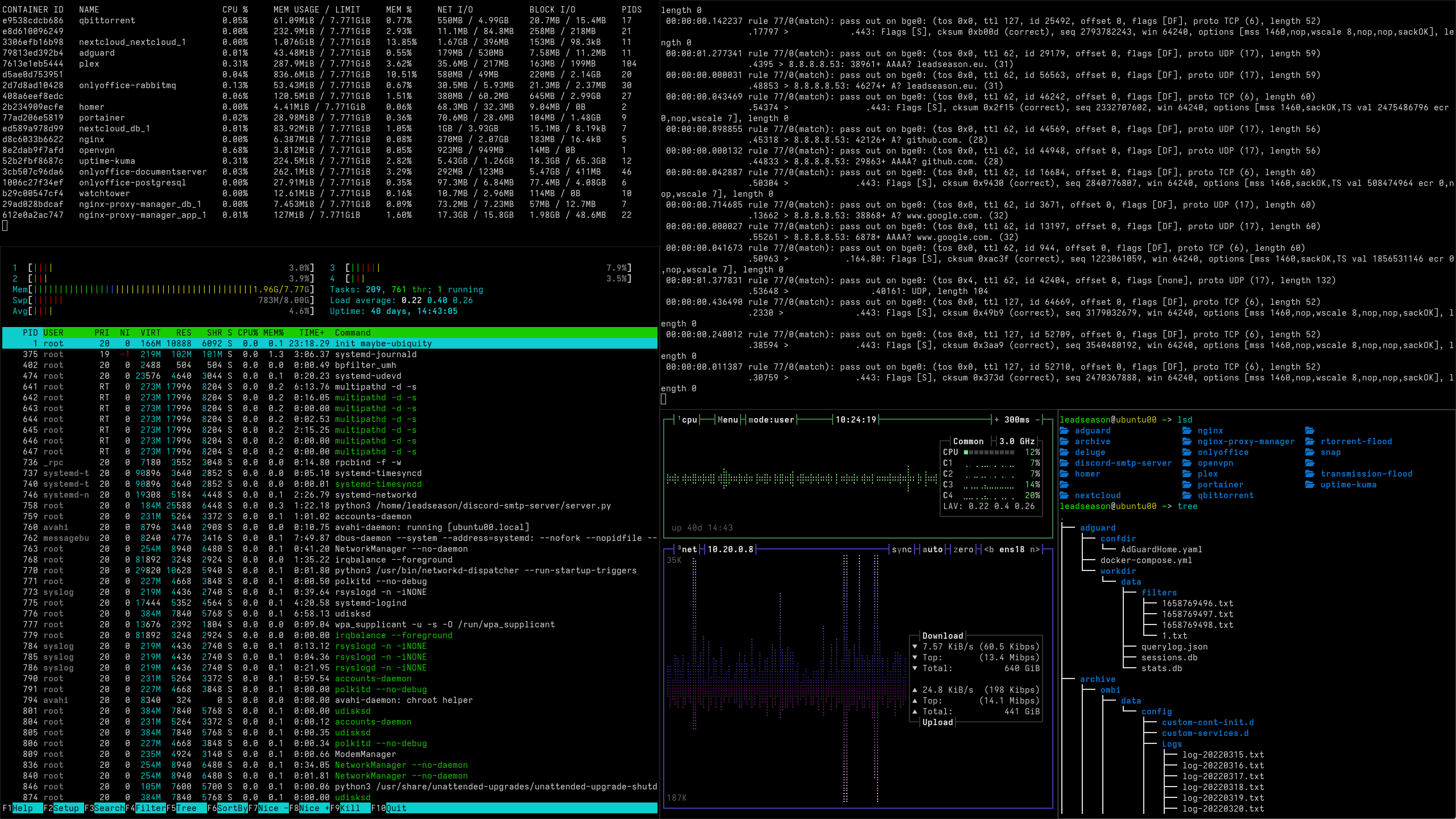Screen dimensions: 1456x819
Task: Select the systemd-journald process row in htop
Action: (330, 354)
